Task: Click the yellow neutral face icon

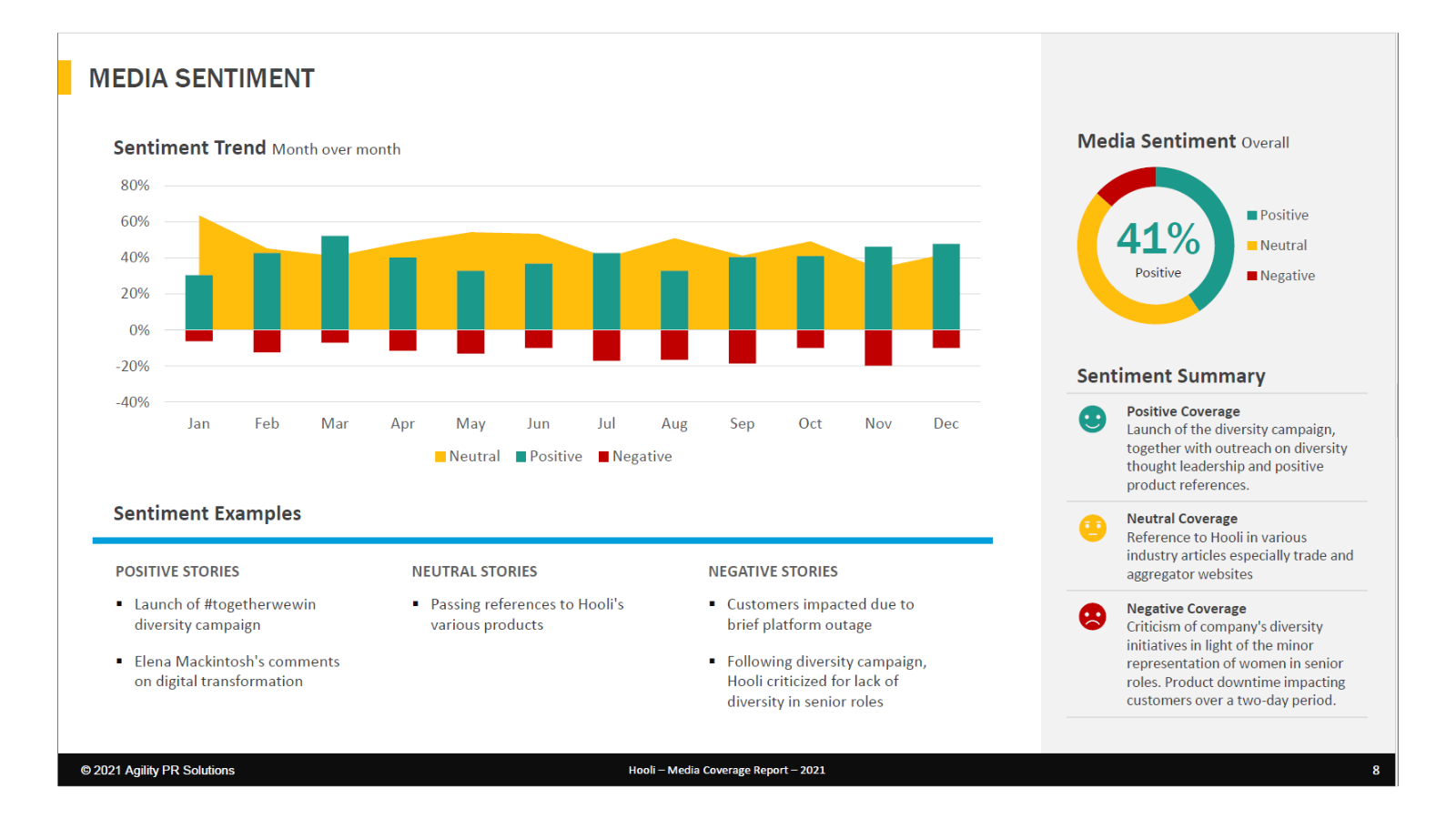Action: pos(1092,528)
